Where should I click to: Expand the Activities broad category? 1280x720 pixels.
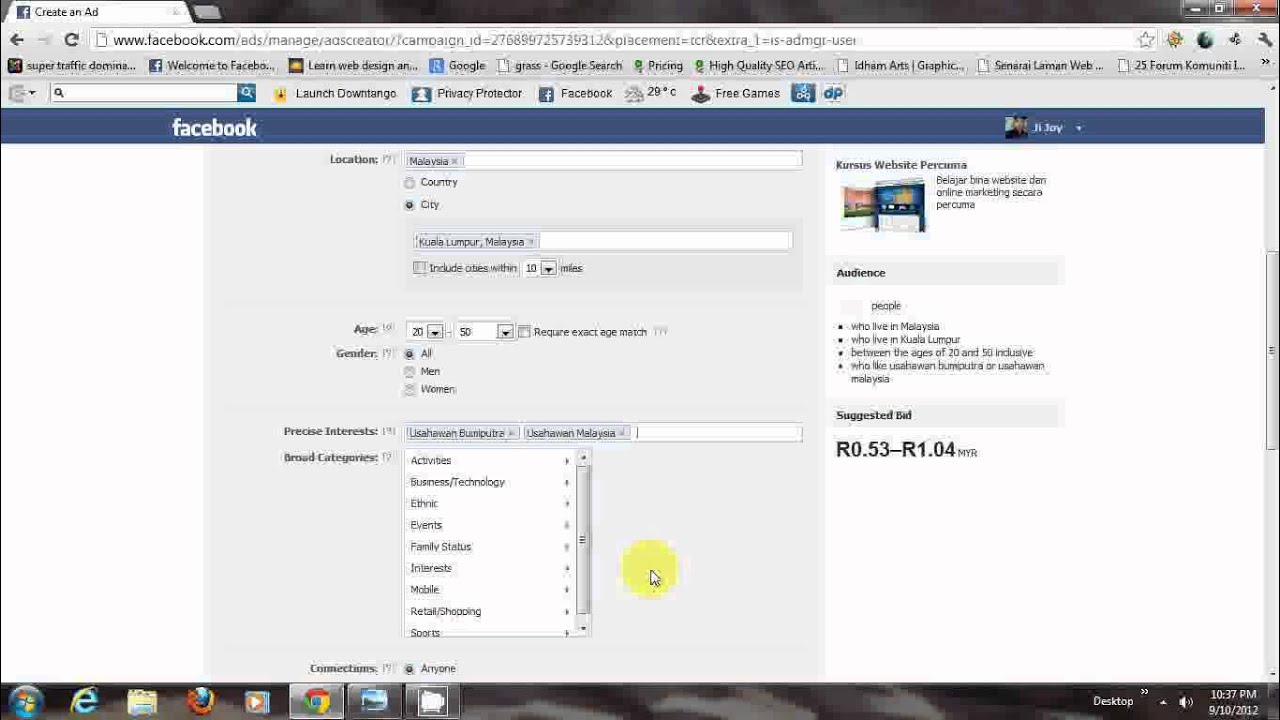coord(490,461)
